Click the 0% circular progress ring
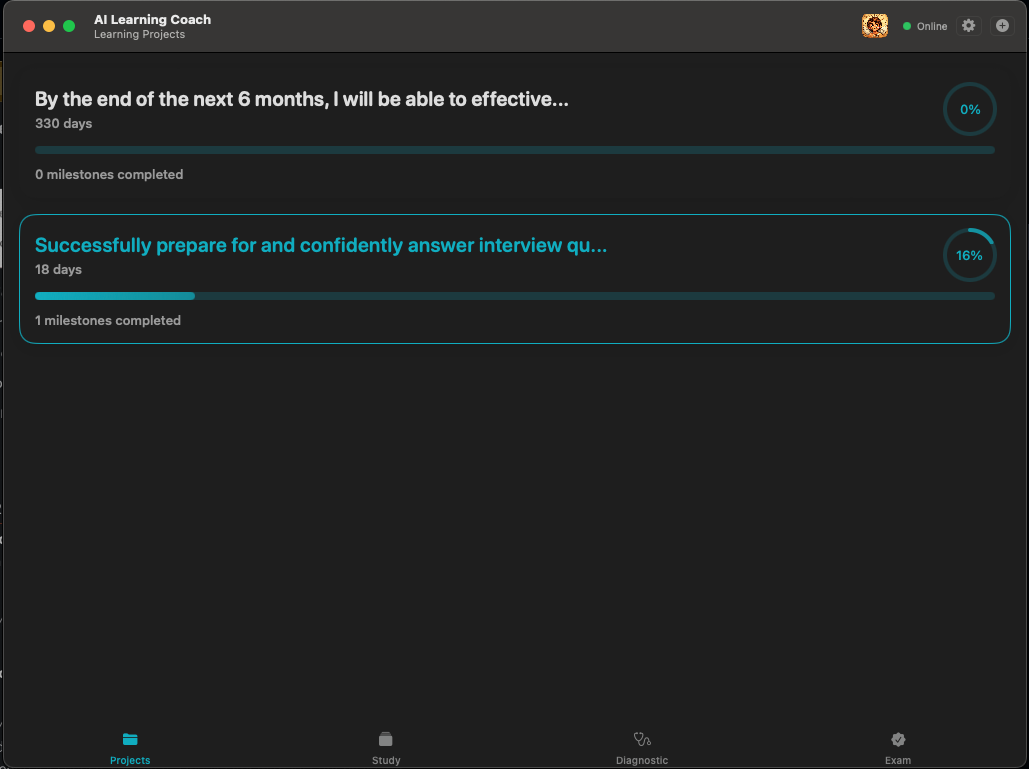Viewport: 1029px width, 769px height. (969, 109)
